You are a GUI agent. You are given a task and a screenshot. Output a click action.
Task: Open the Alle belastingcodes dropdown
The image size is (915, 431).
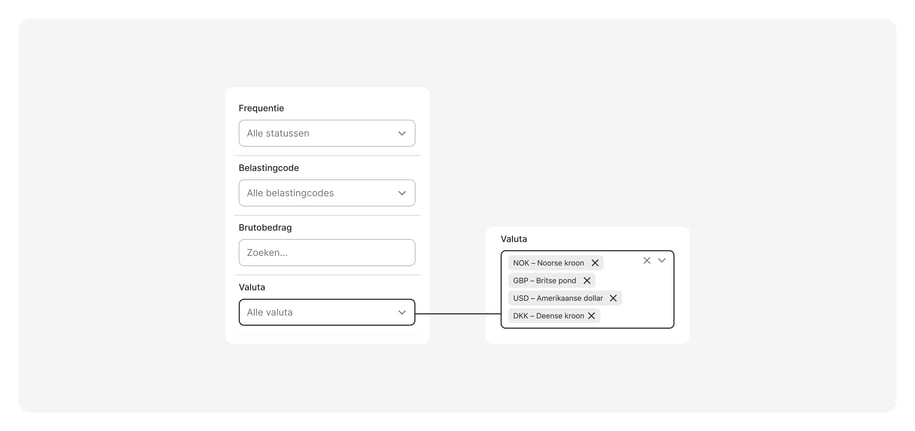[x=327, y=193]
